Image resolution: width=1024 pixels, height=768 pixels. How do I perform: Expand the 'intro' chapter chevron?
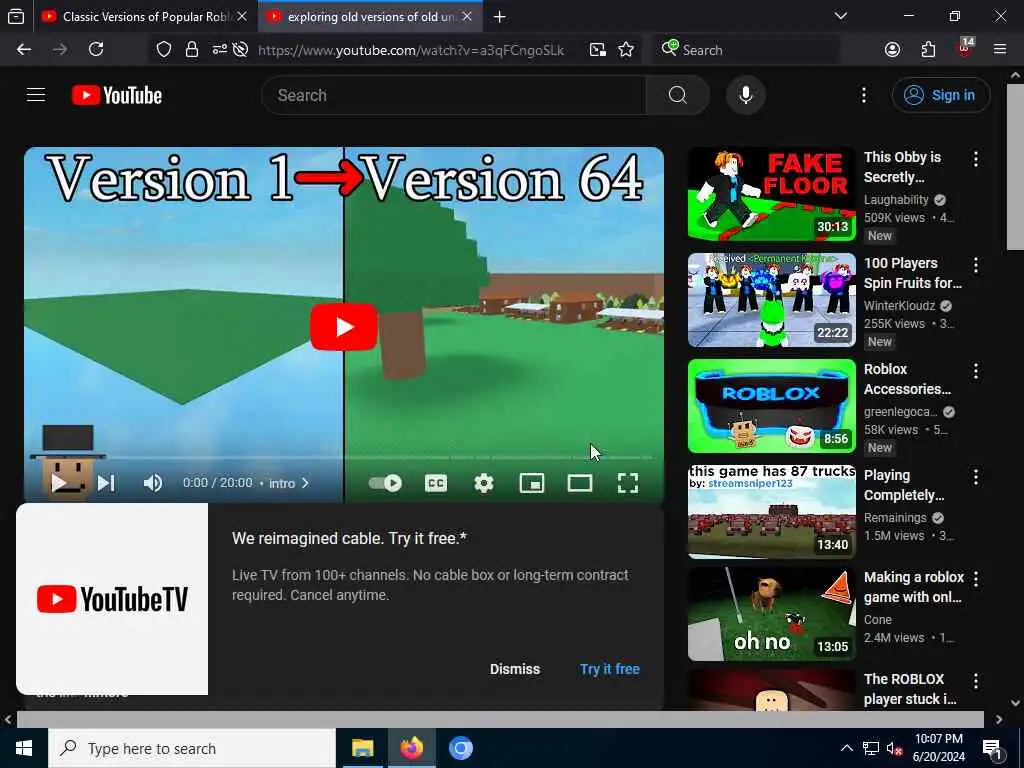tap(305, 483)
